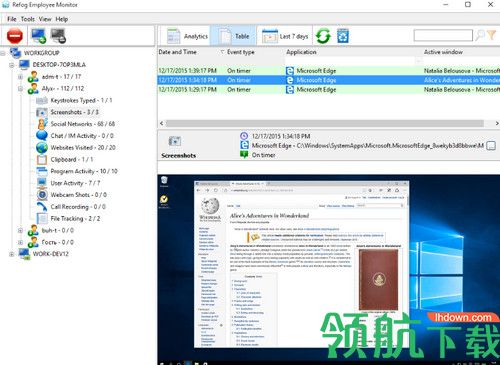Open the Last 7 days date filter
The image size is (500, 365).
pyautogui.click(x=285, y=36)
